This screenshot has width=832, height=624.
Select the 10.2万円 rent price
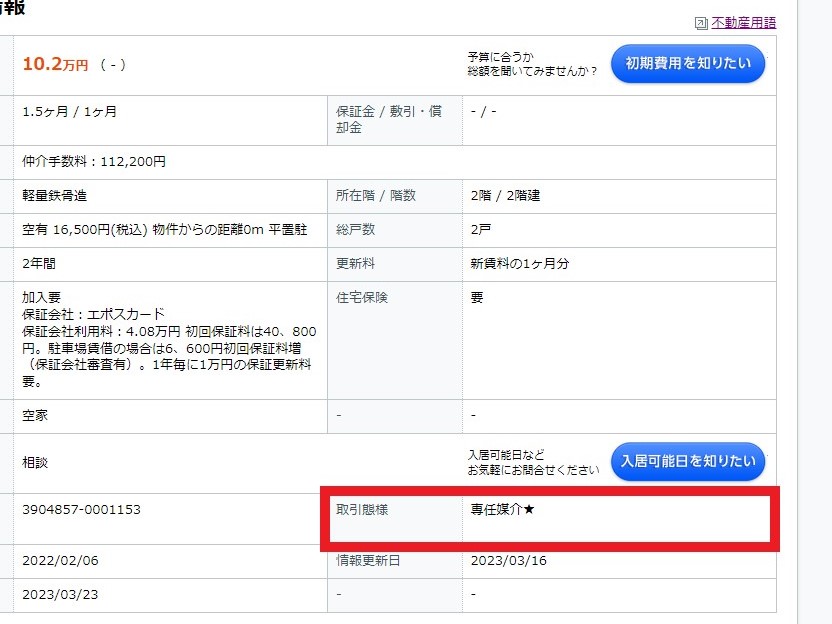[55, 64]
